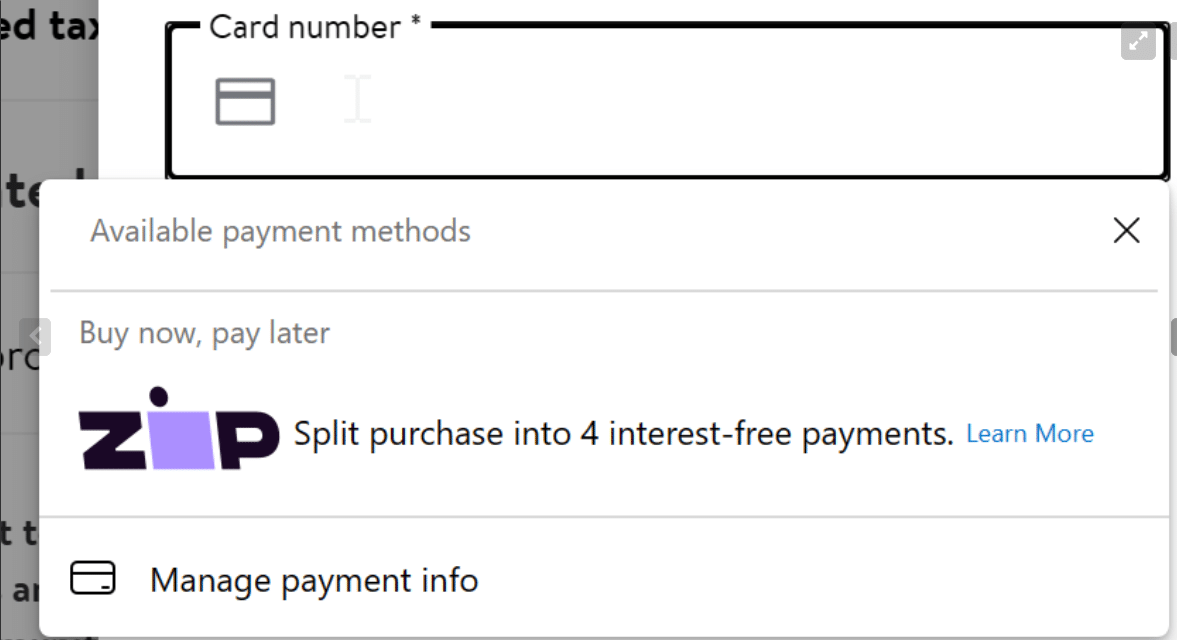1177x640 pixels.
Task: Focus the Card number input field
Action: point(667,101)
